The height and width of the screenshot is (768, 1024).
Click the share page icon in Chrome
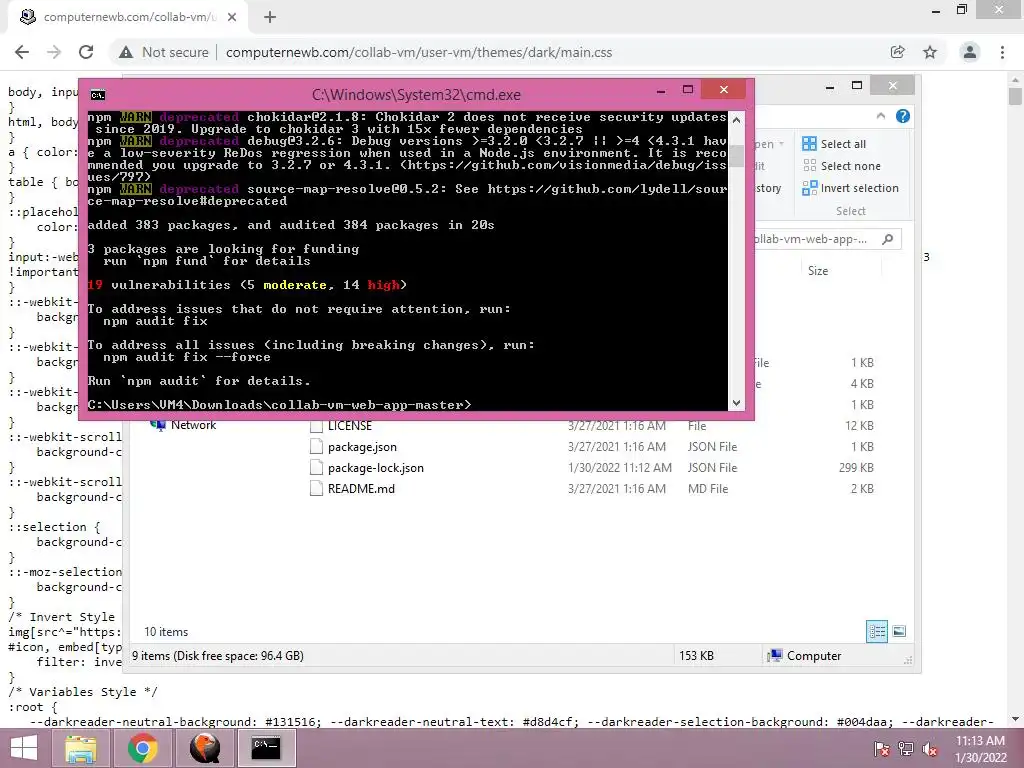pyautogui.click(x=897, y=52)
